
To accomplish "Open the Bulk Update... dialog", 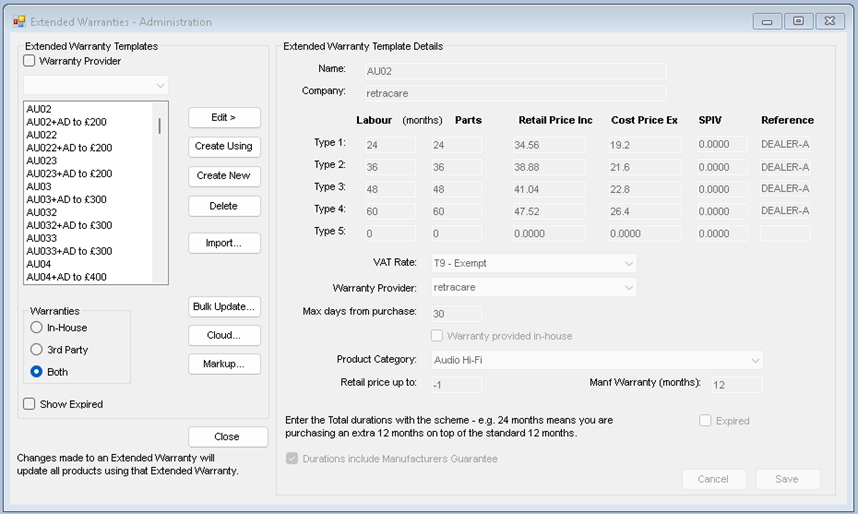I will click(x=224, y=307).
